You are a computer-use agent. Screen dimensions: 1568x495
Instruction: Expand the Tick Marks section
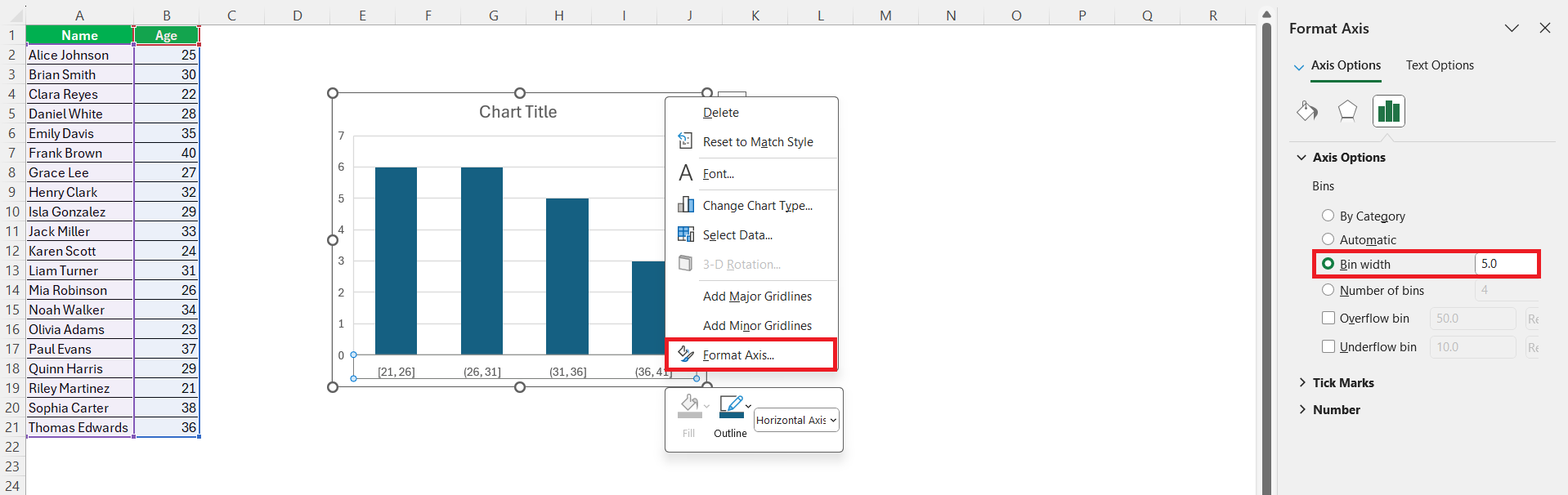point(1301,382)
